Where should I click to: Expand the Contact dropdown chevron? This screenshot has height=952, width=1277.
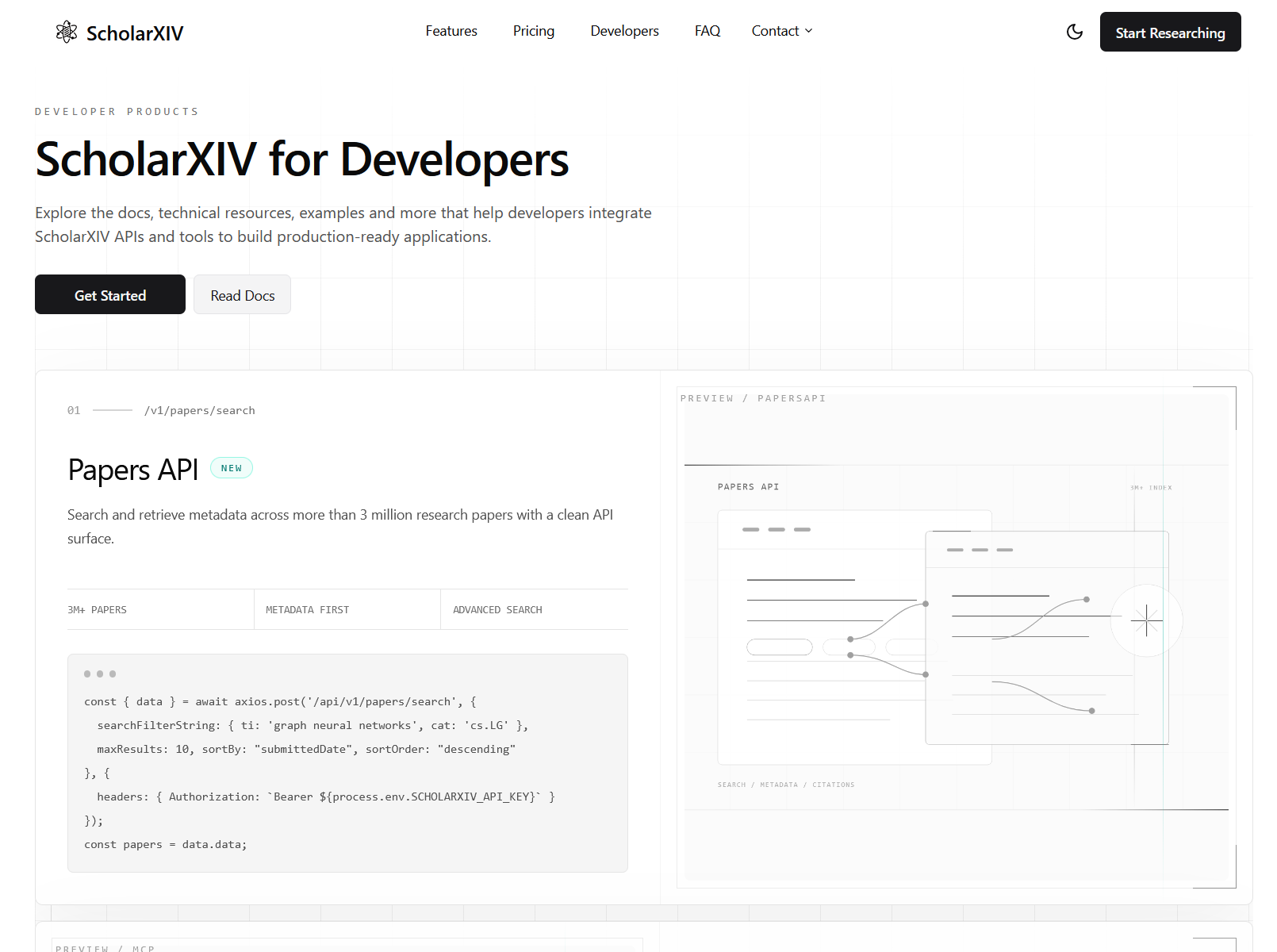[809, 31]
